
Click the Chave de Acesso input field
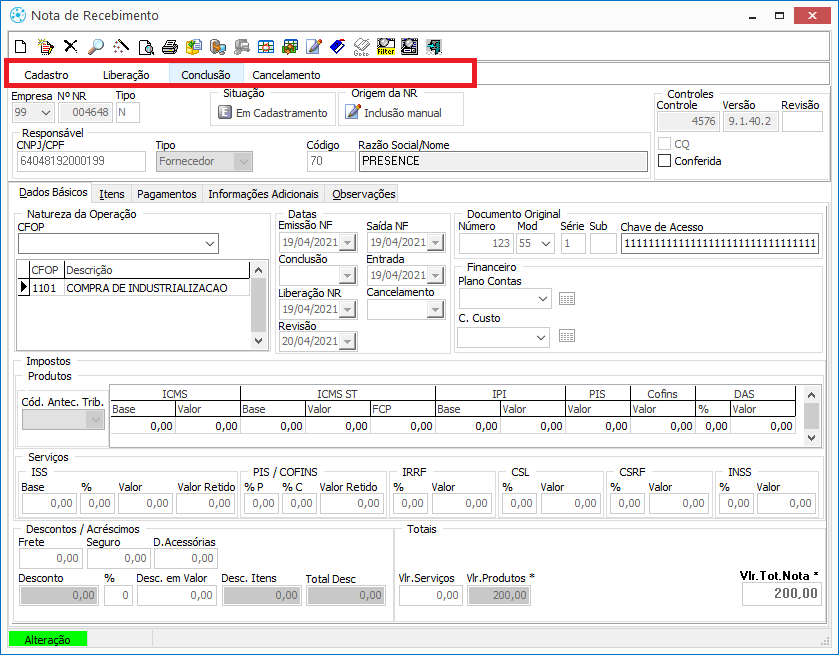(718, 243)
